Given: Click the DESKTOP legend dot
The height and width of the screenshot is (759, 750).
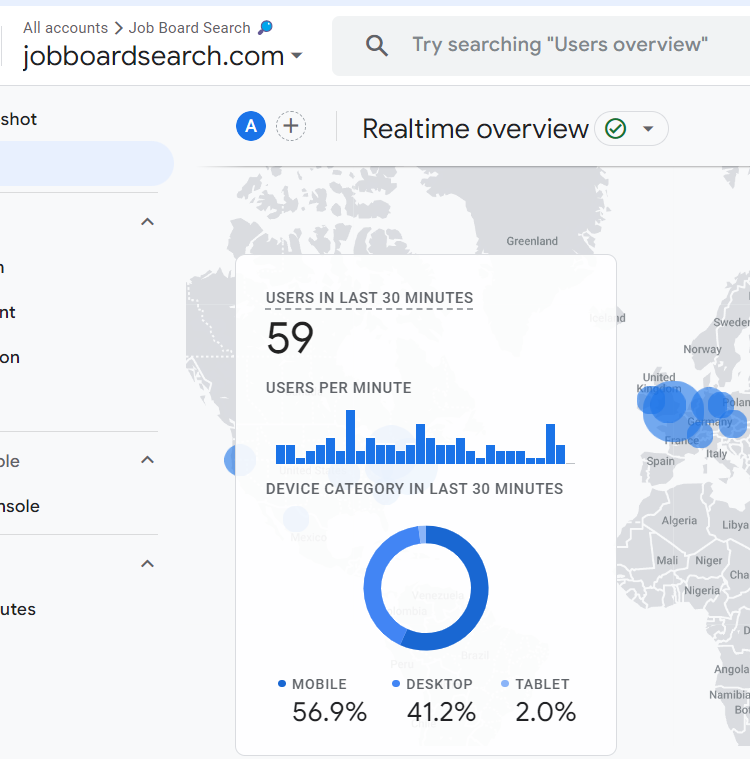Looking at the screenshot, I should (x=396, y=683).
